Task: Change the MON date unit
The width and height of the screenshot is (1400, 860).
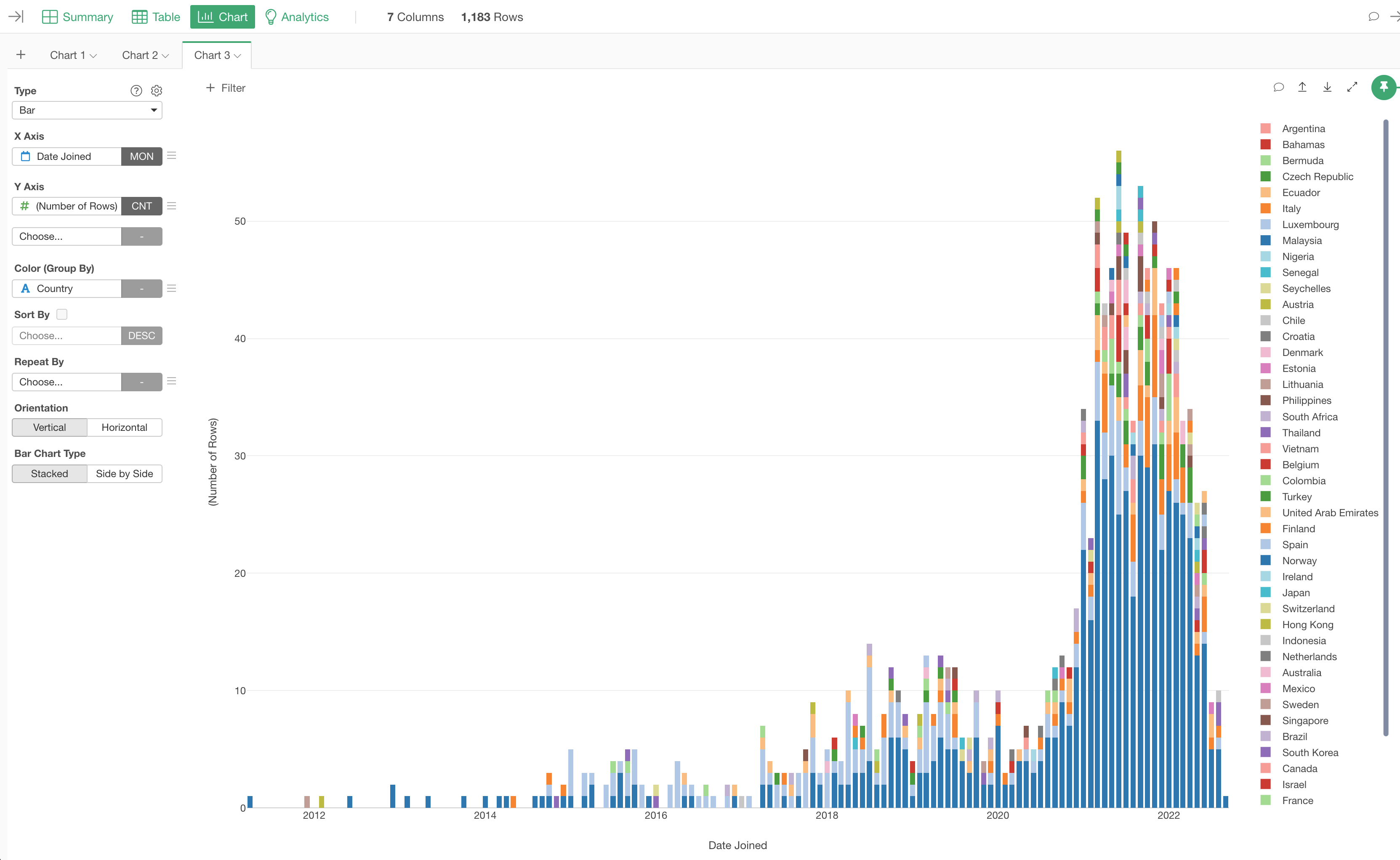Action: [x=142, y=157]
